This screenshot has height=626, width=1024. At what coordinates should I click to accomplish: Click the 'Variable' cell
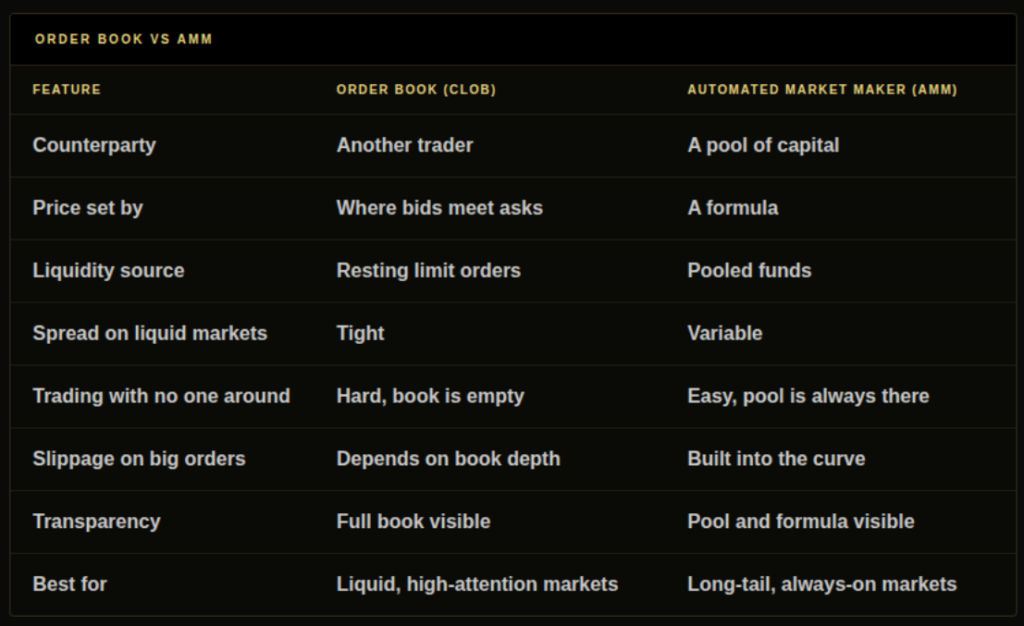pyautogui.click(x=724, y=333)
